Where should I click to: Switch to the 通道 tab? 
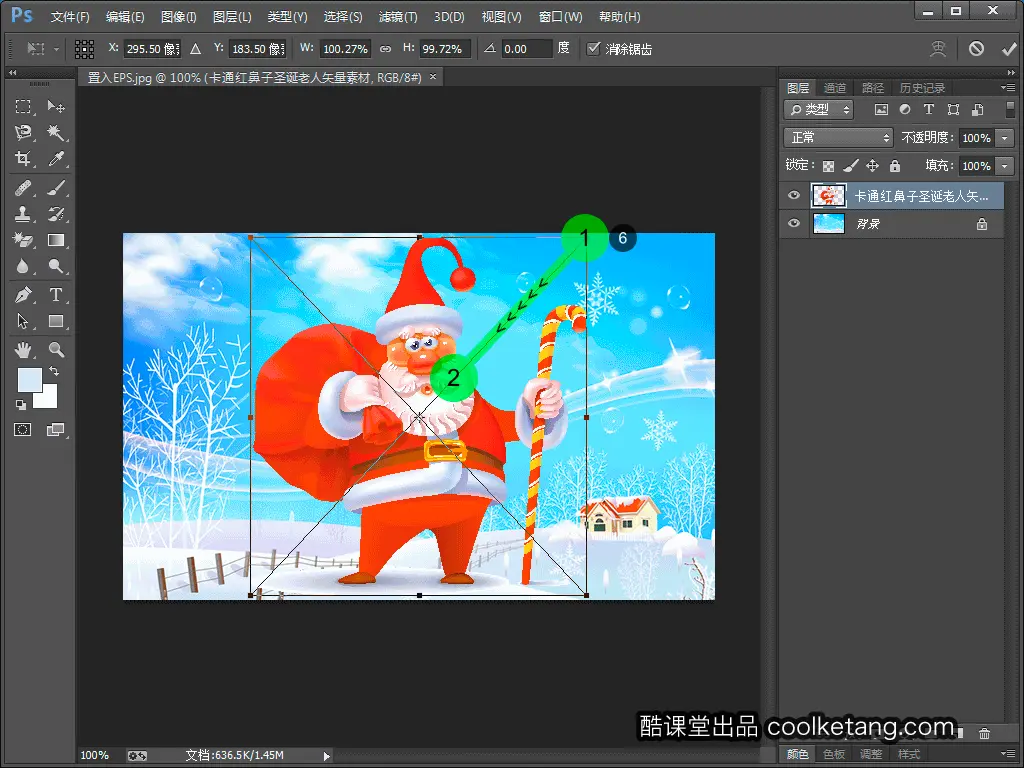[835, 88]
